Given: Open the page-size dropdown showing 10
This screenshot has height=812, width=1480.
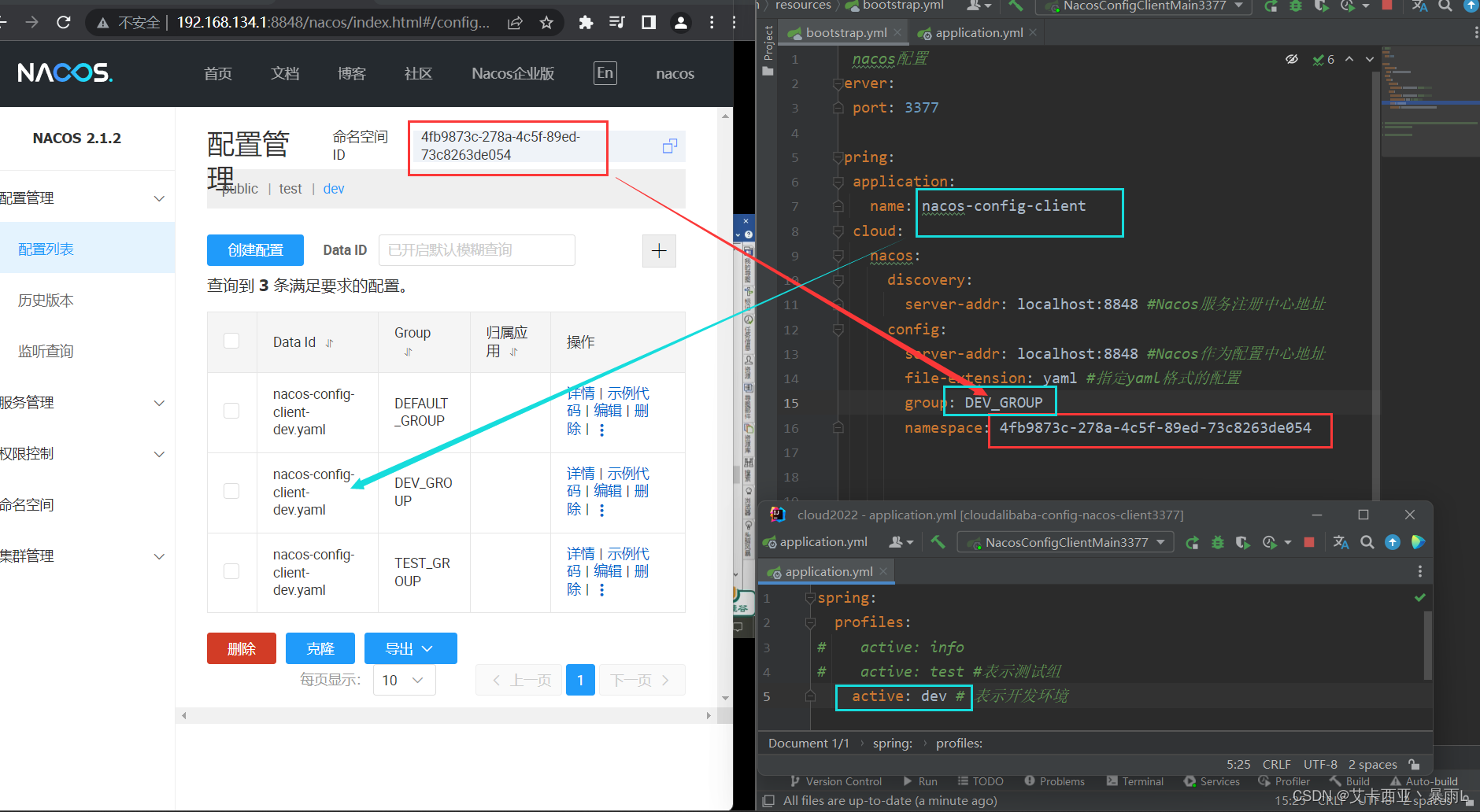Looking at the screenshot, I should tap(404, 680).
